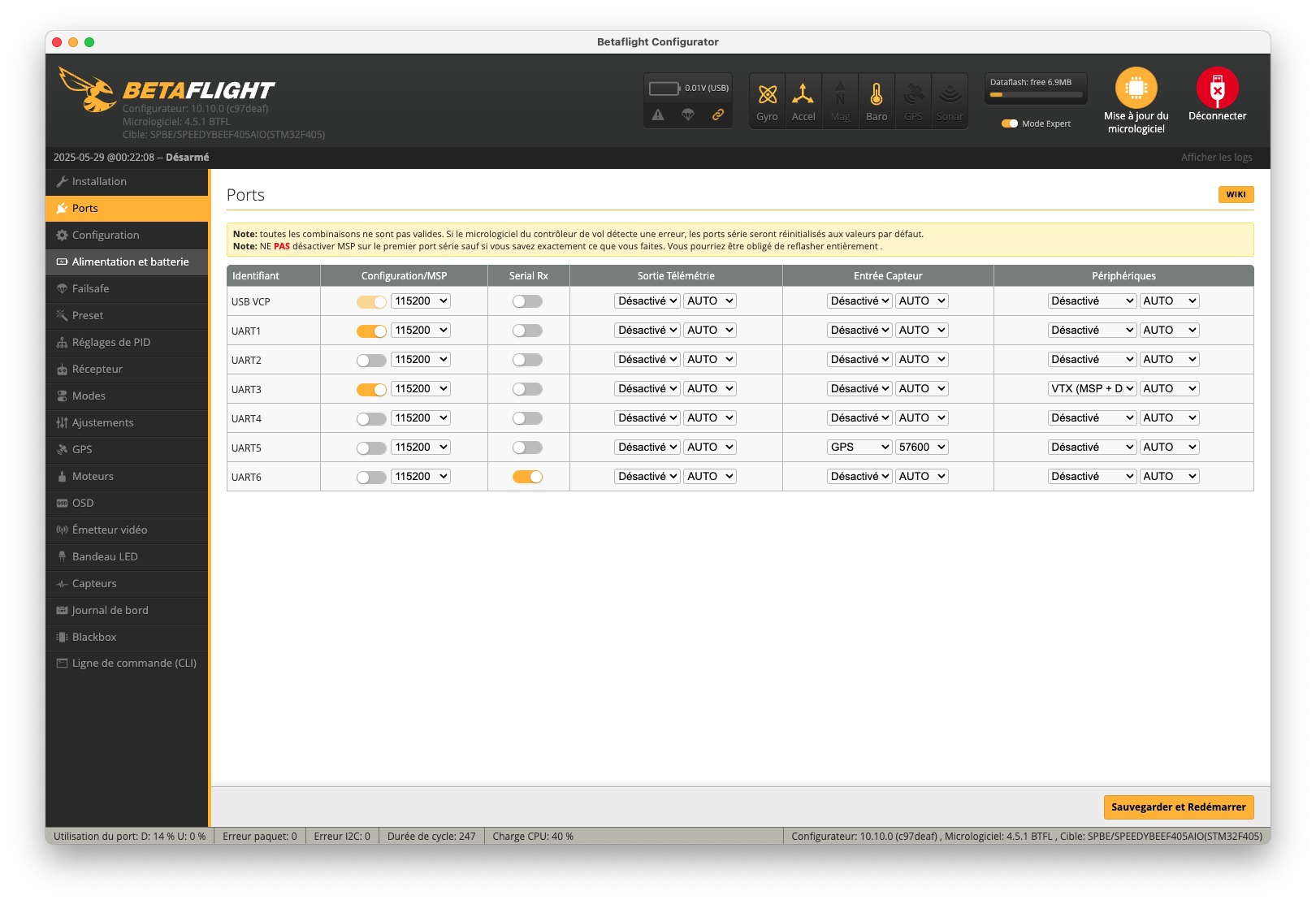Open the Preset tab
Viewport: 1316px width, 904px height.
pyautogui.click(x=127, y=315)
